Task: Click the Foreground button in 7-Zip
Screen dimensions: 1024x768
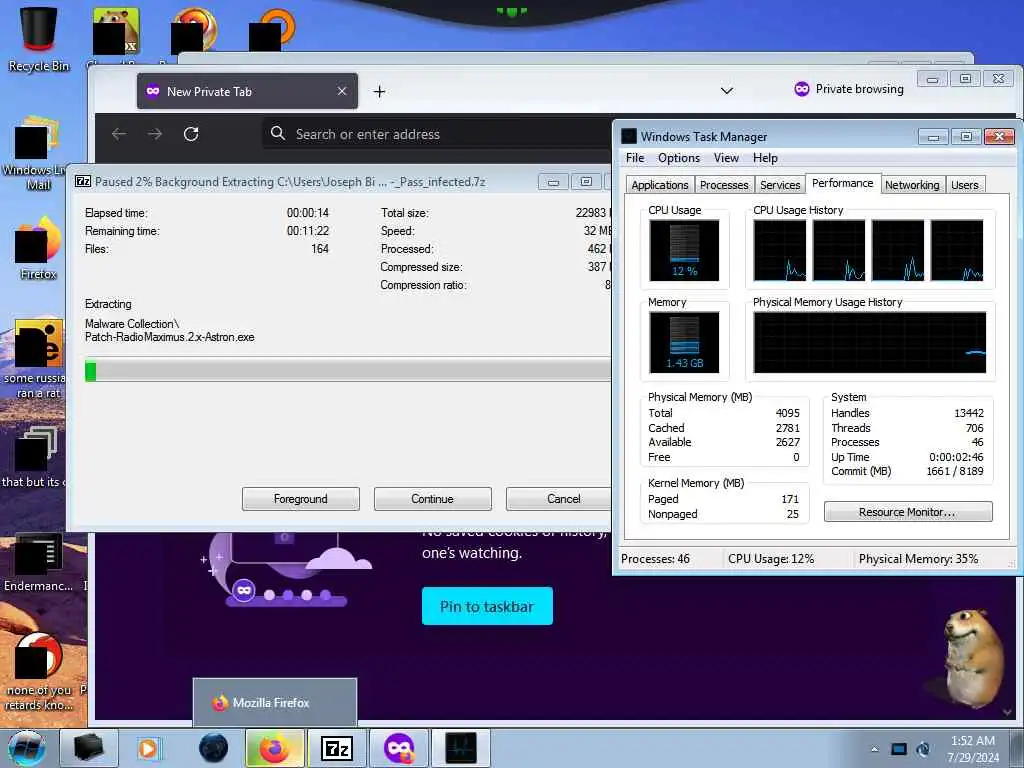Action: pyautogui.click(x=300, y=499)
